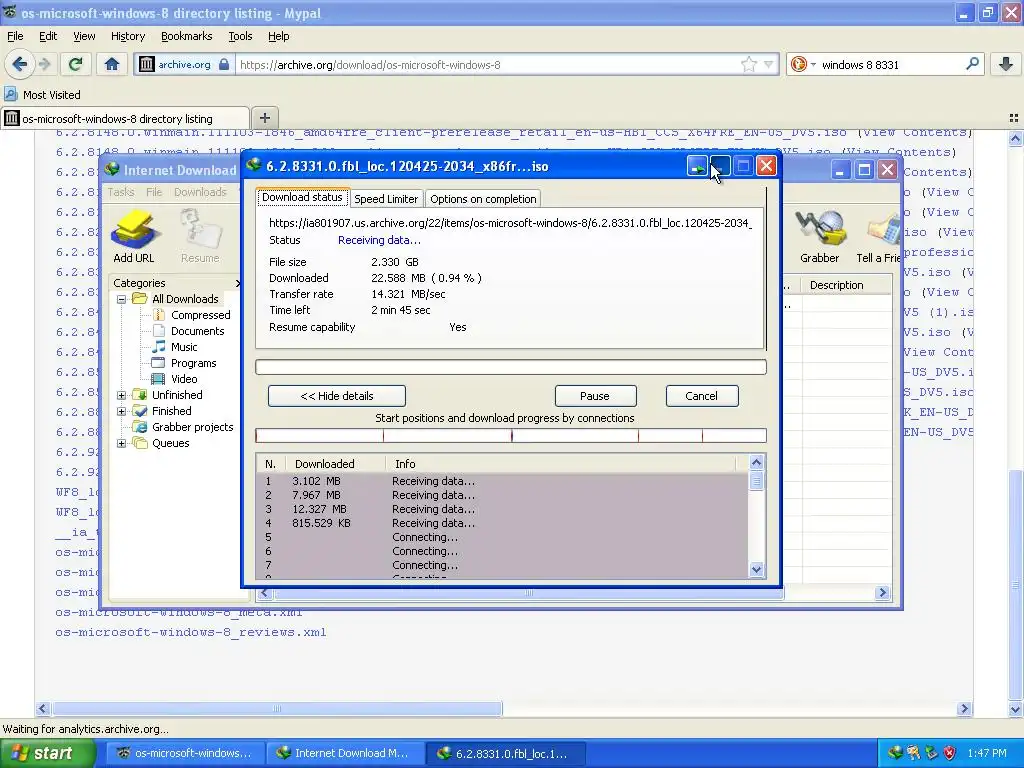Image resolution: width=1024 pixels, height=768 pixels.
Task: Click the IDM tray icon in system tray
Action: click(895, 753)
